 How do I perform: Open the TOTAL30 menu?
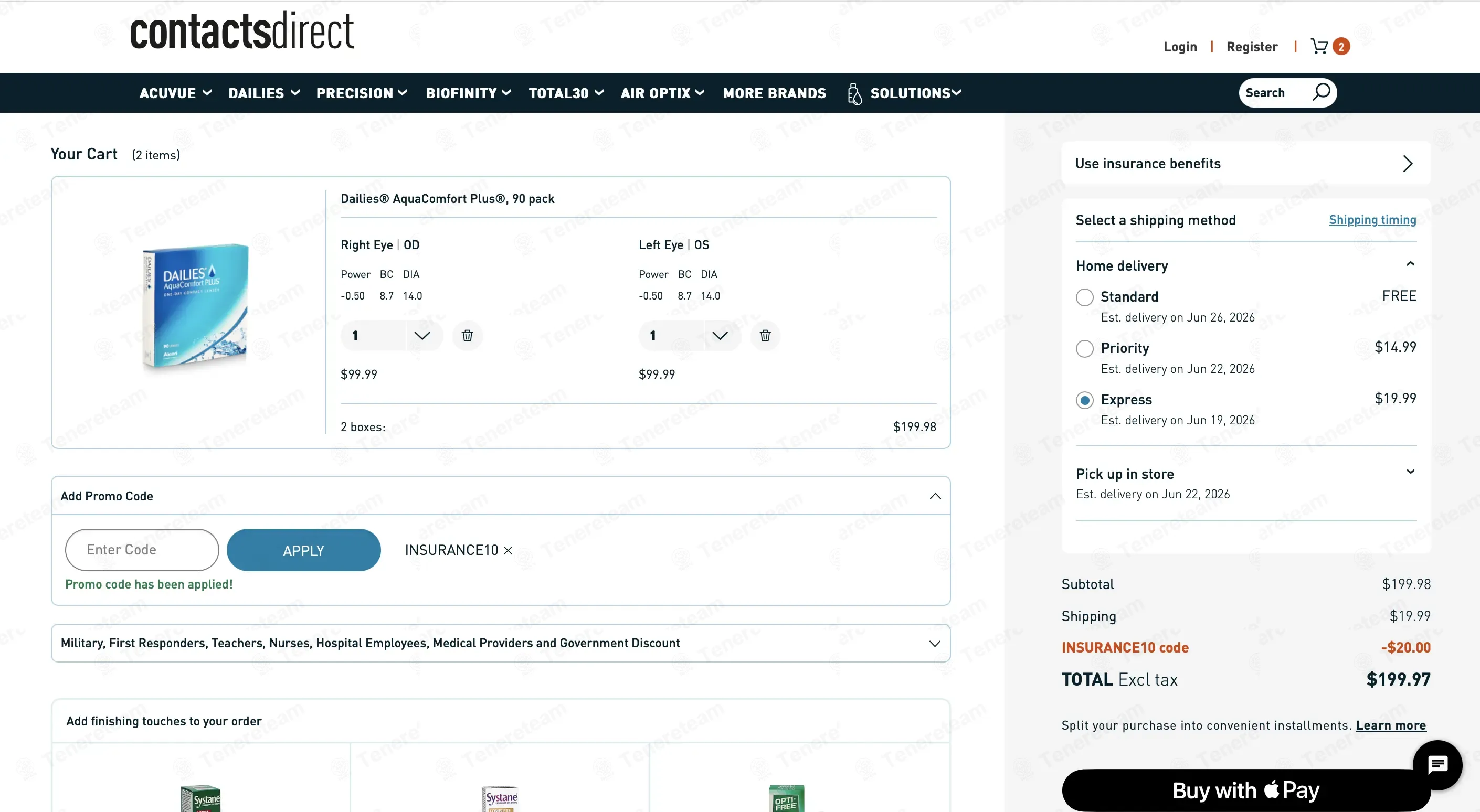click(566, 93)
